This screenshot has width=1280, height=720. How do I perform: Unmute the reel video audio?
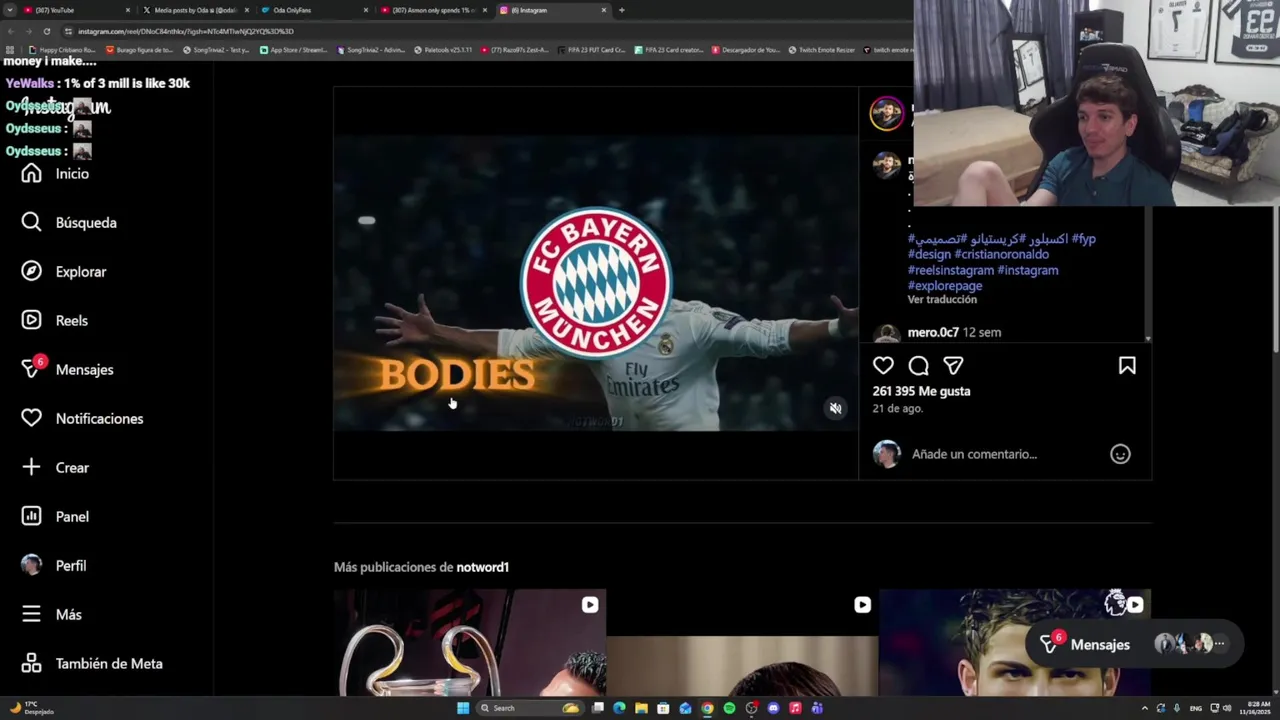coord(835,408)
